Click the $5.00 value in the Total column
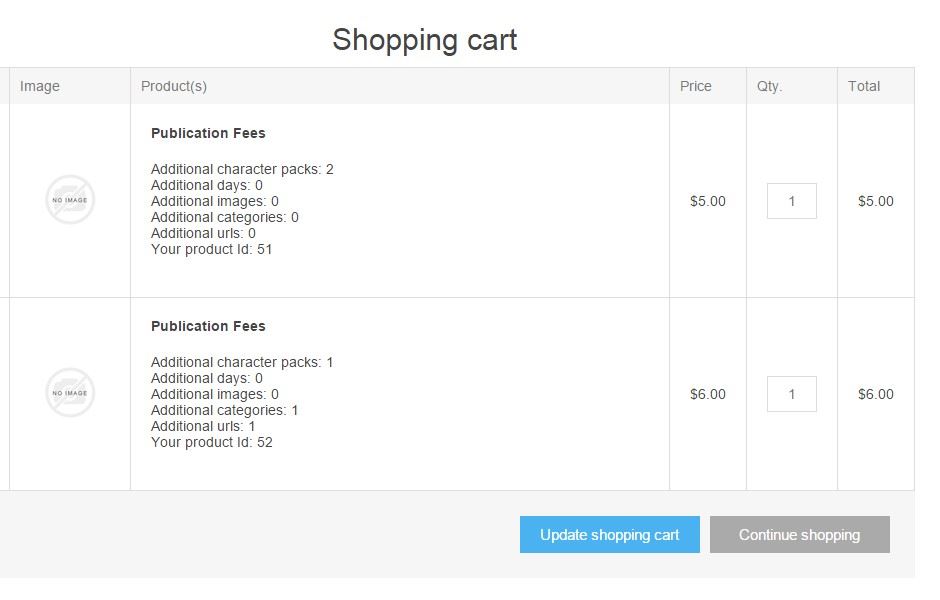Image resolution: width=940 pixels, height=600 pixels. click(x=875, y=201)
